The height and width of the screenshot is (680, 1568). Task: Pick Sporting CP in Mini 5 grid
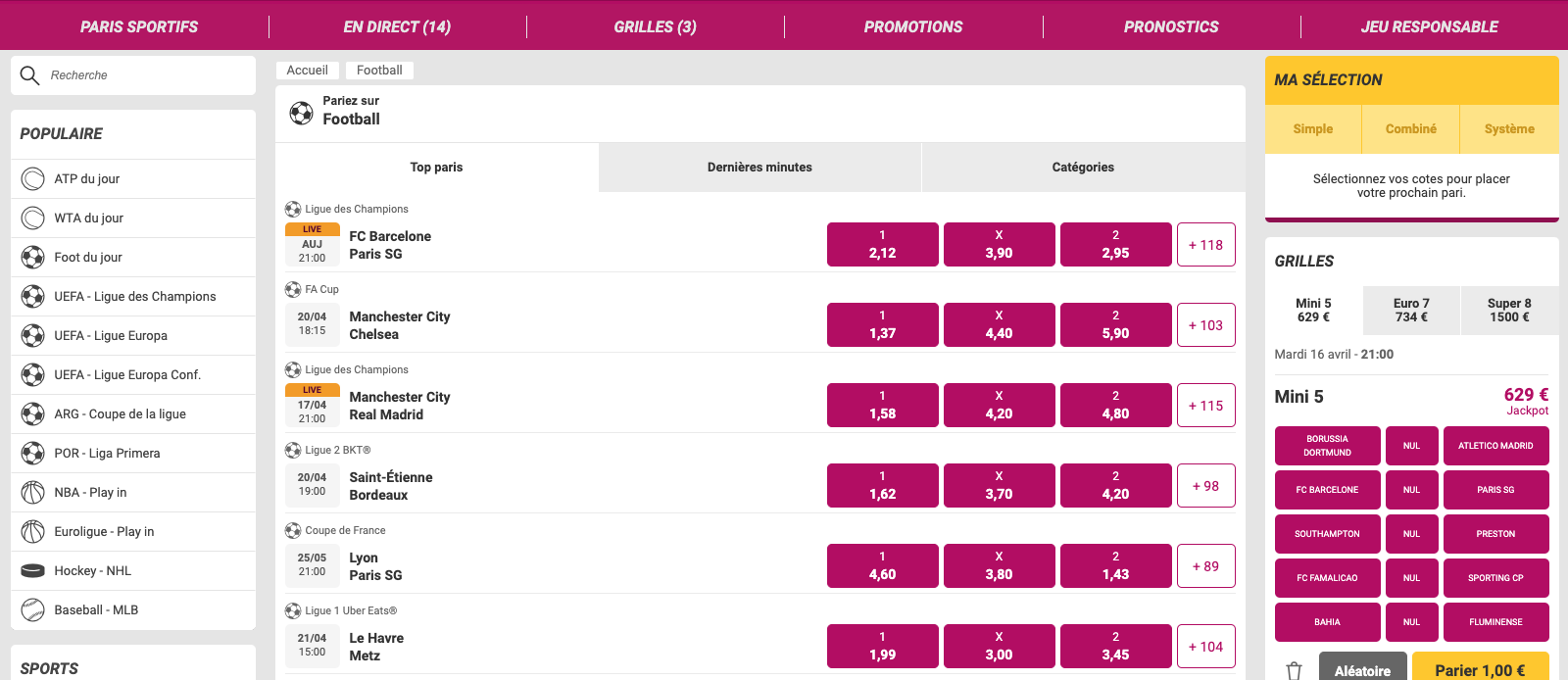(1495, 578)
